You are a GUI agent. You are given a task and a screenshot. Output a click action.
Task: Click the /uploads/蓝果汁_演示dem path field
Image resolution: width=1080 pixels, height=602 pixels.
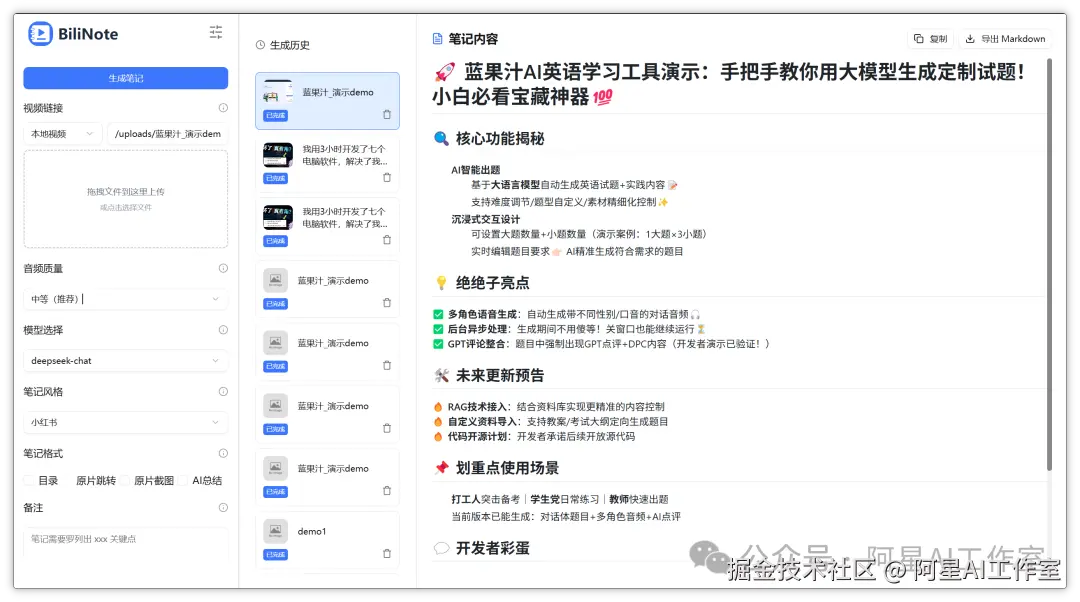[x=167, y=134]
